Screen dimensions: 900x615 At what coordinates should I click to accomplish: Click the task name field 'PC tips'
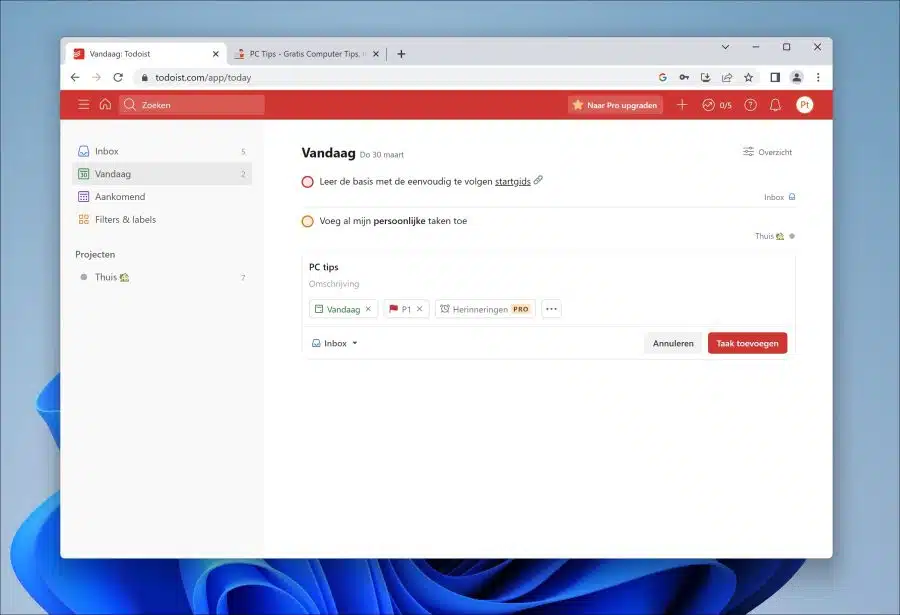click(x=548, y=267)
